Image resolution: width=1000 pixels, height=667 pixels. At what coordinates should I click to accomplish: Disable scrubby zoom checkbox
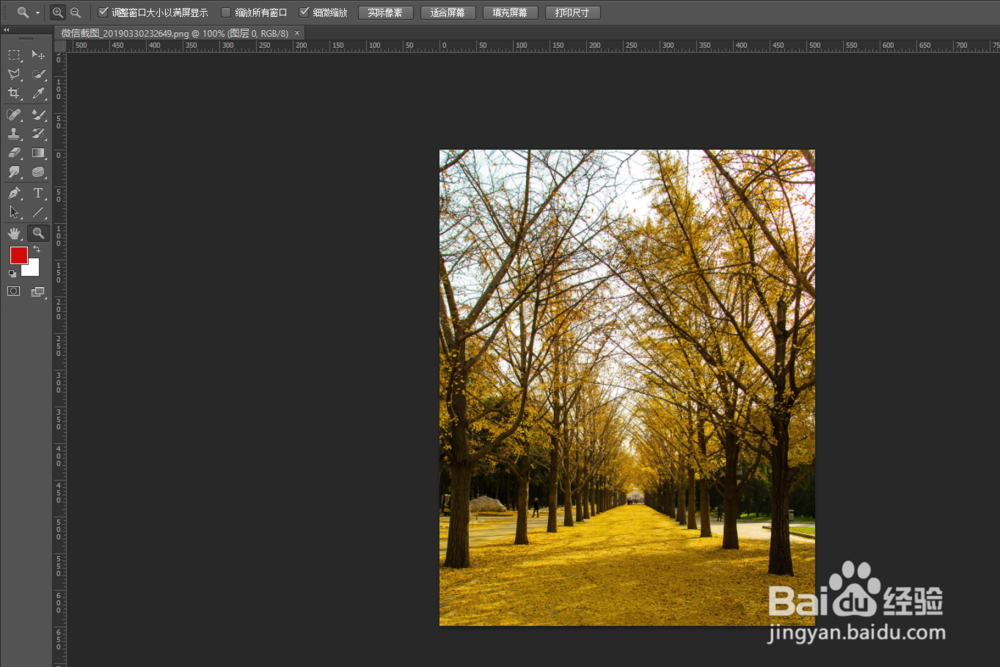point(304,12)
